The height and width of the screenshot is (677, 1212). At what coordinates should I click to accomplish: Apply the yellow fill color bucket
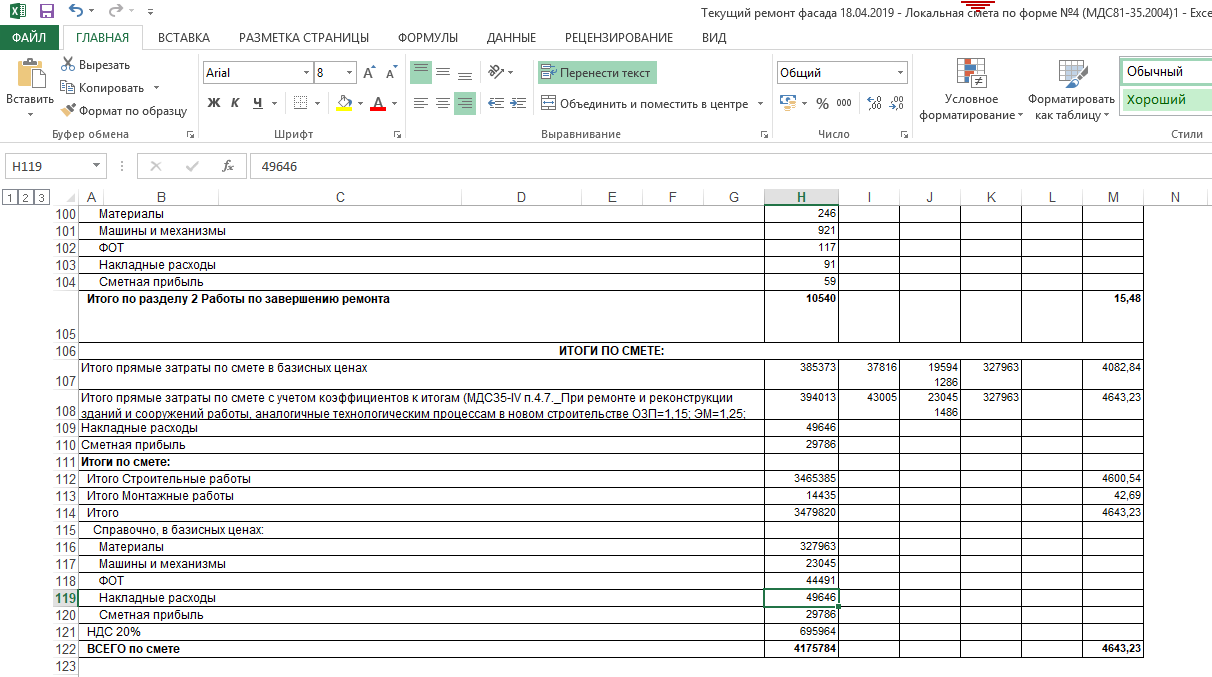344,103
